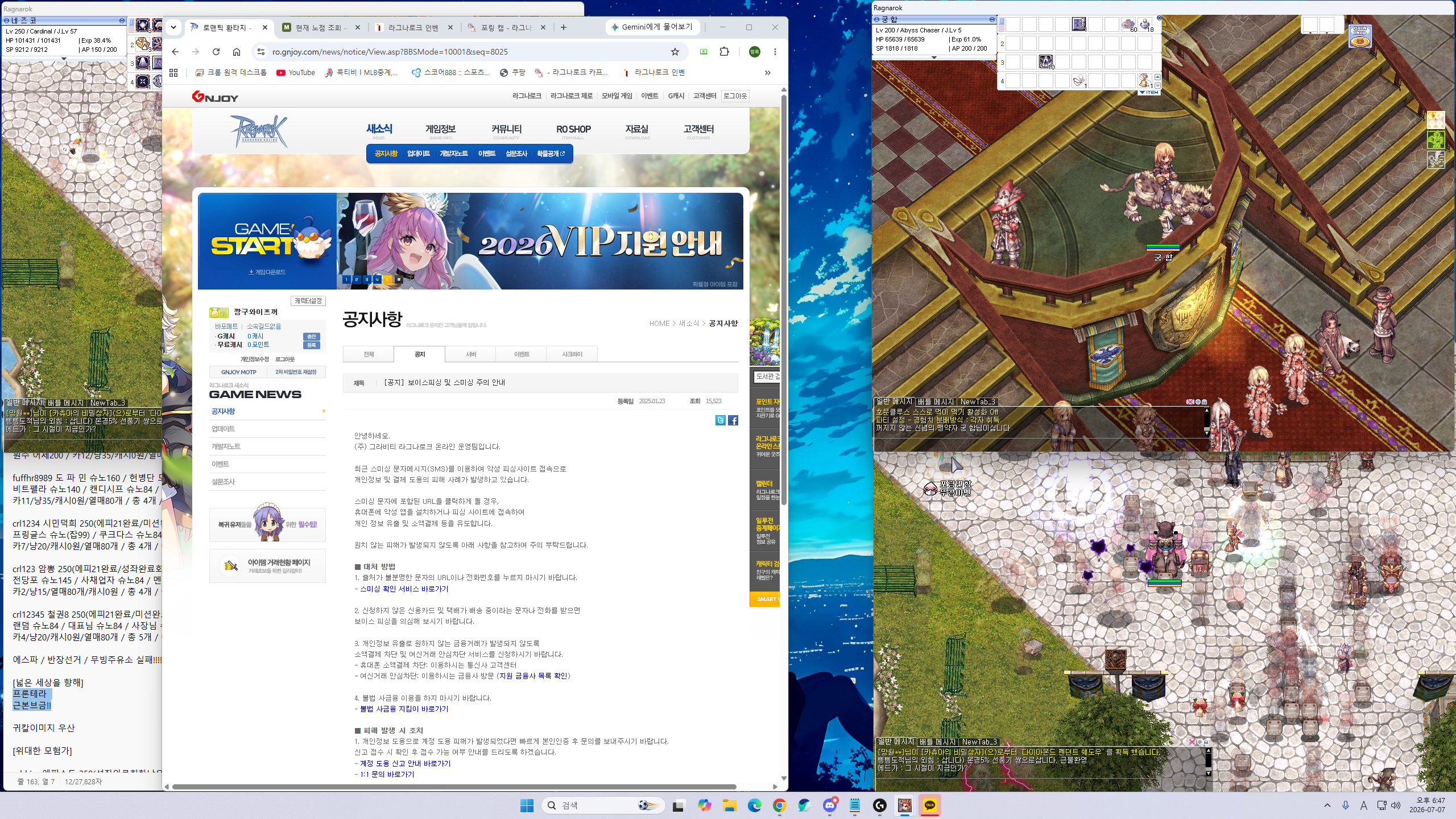
Task: Open File Explorer from the taskbar
Action: click(730, 805)
